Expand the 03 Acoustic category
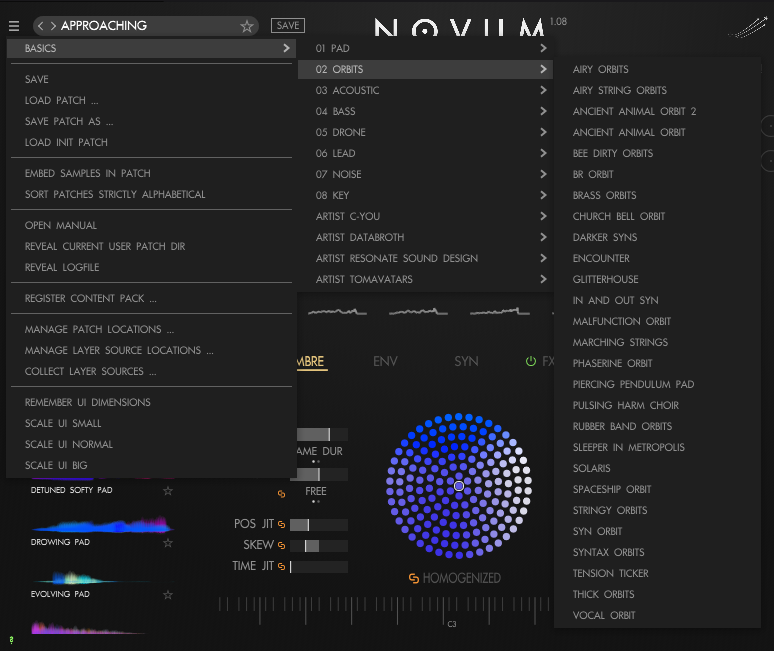The height and width of the screenshot is (651, 774). (x=426, y=90)
